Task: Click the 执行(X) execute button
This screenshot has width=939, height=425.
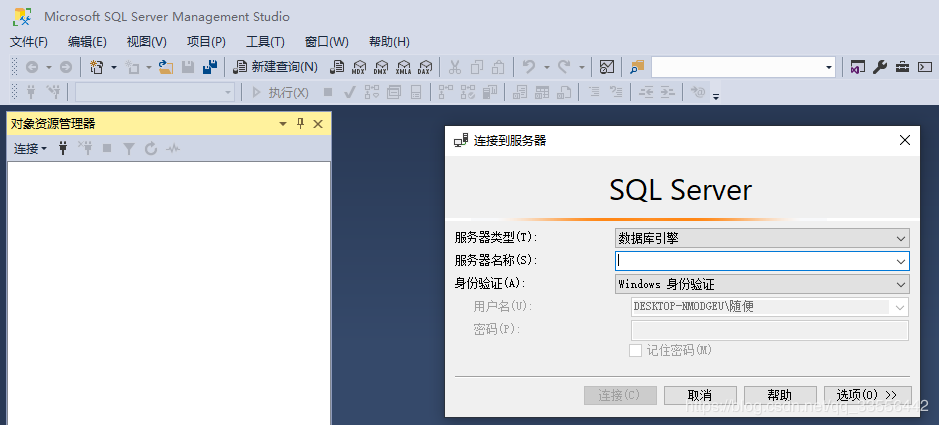Action: point(280,92)
